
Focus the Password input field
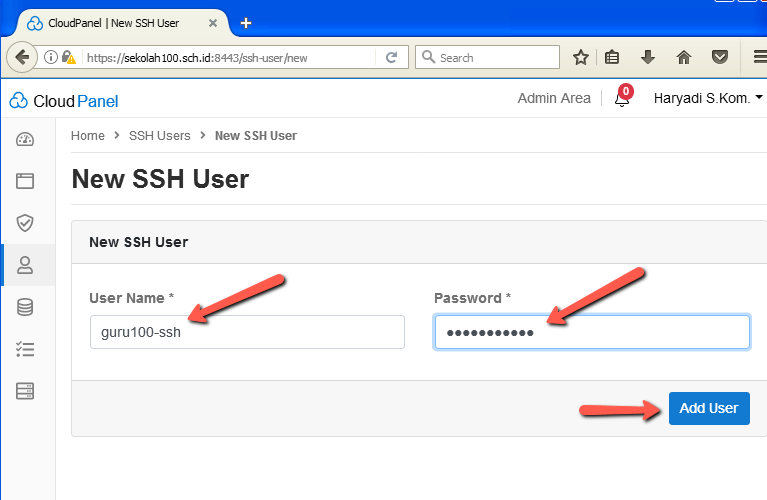591,332
